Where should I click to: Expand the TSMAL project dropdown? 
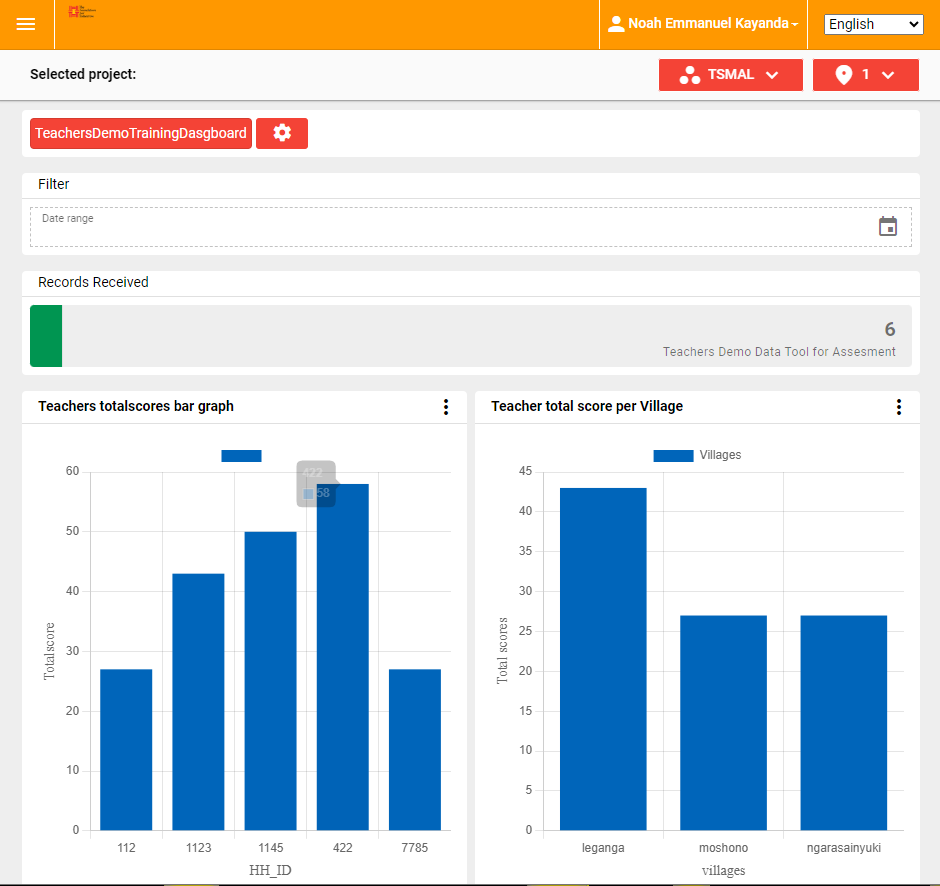click(x=730, y=75)
